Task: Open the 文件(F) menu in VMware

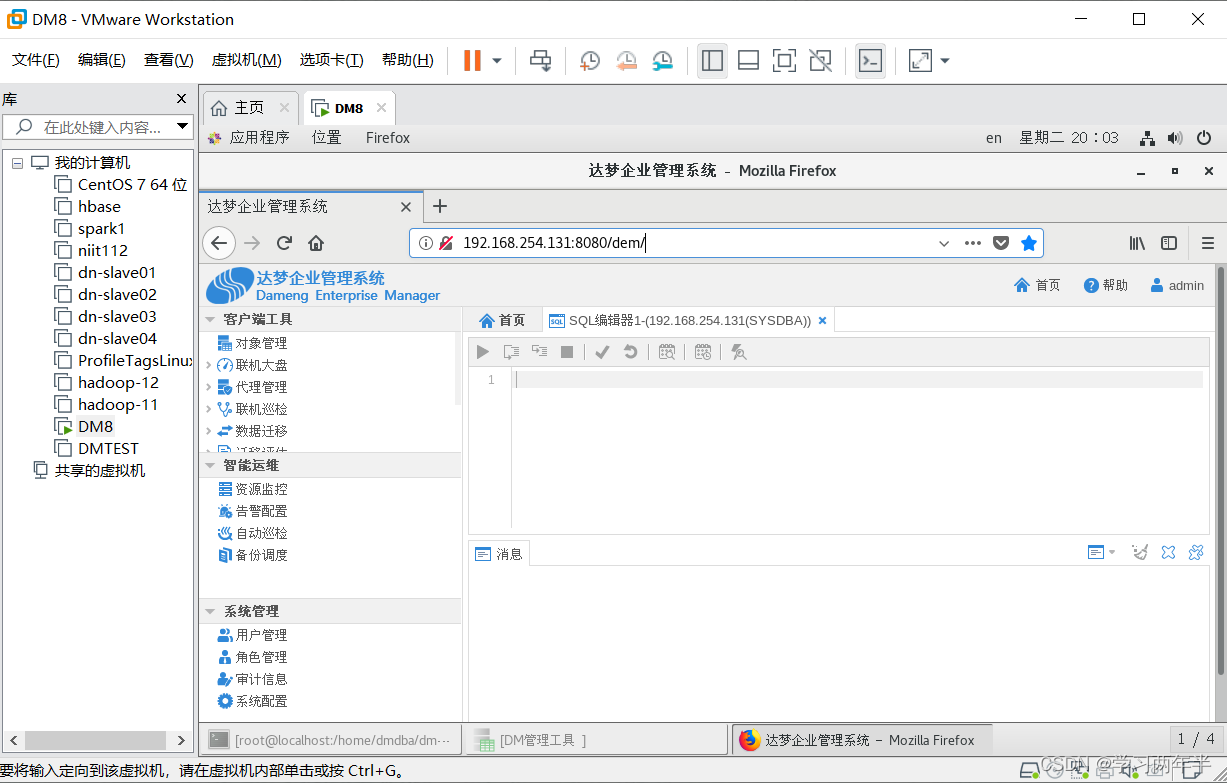Action: (36, 60)
